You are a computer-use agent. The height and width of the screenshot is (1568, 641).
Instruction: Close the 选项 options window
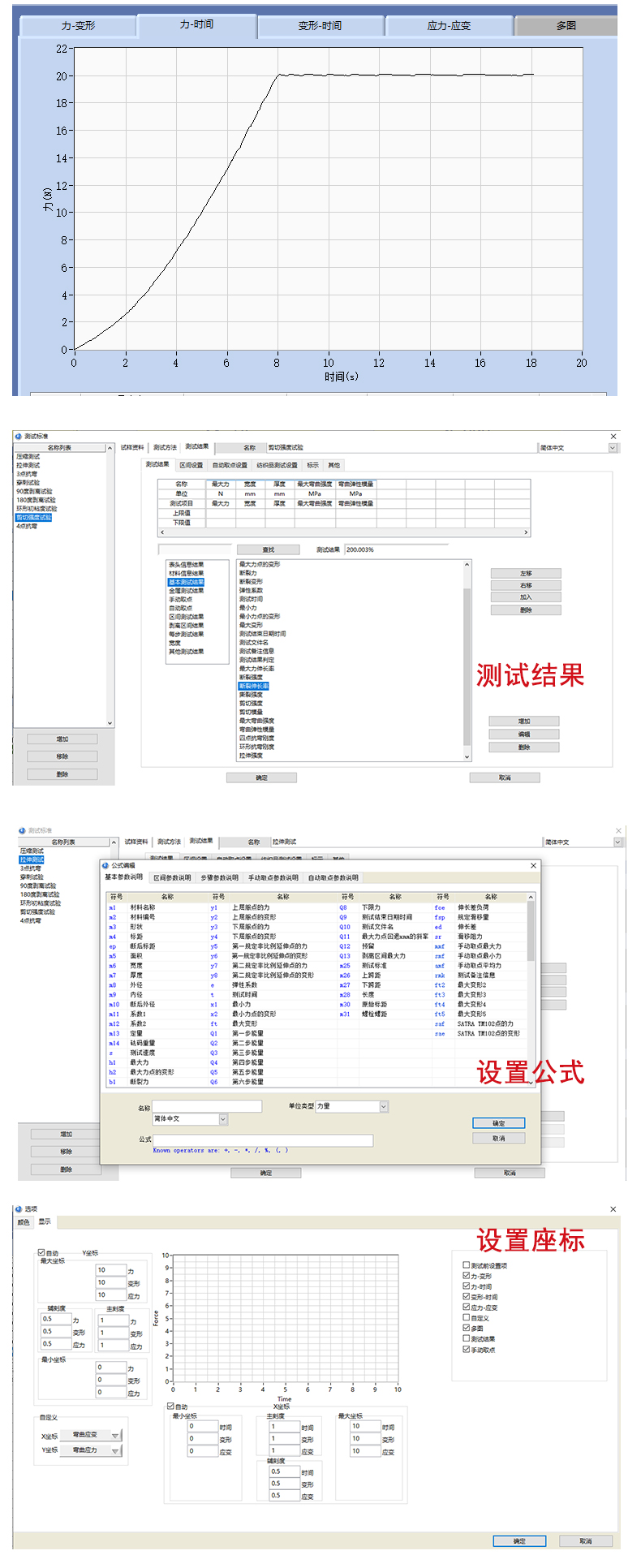(x=613, y=1208)
